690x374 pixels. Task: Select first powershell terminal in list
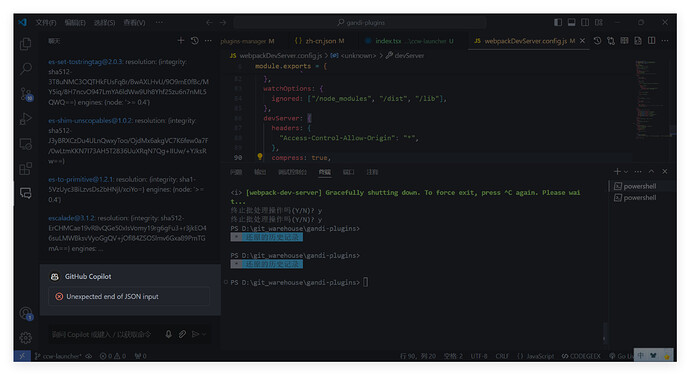(x=640, y=186)
